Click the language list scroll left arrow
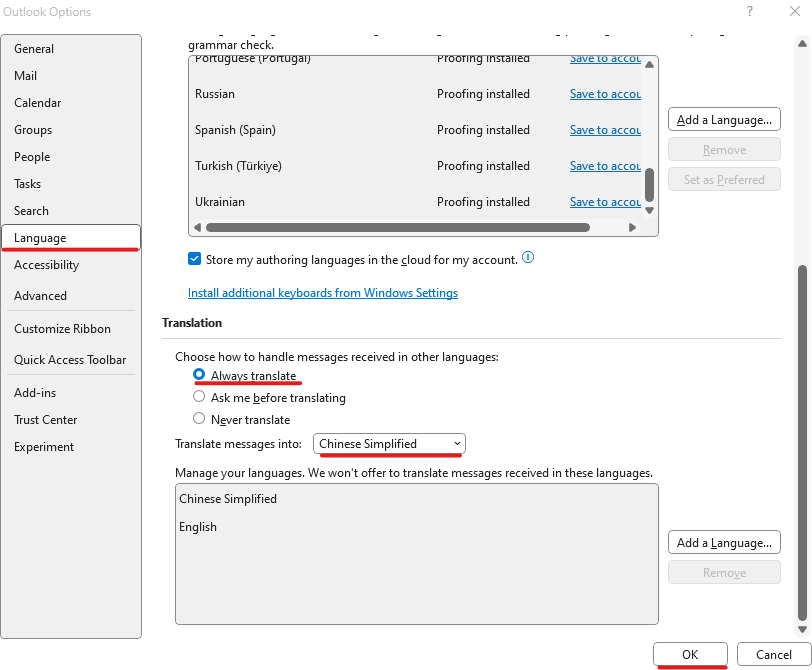Viewport: 812px width, 670px height. click(197, 227)
